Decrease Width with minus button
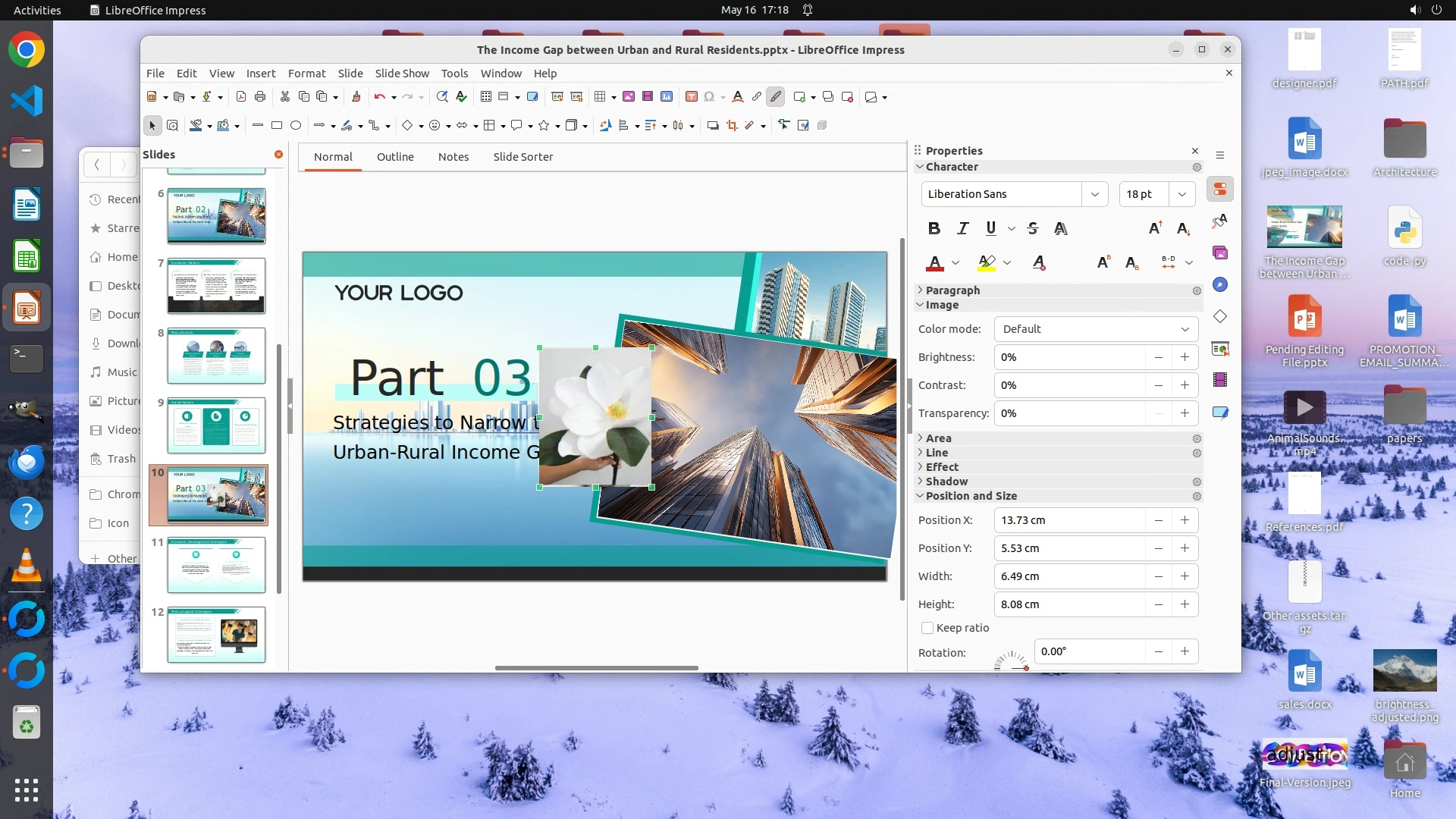The image size is (1456, 819). point(1158,576)
